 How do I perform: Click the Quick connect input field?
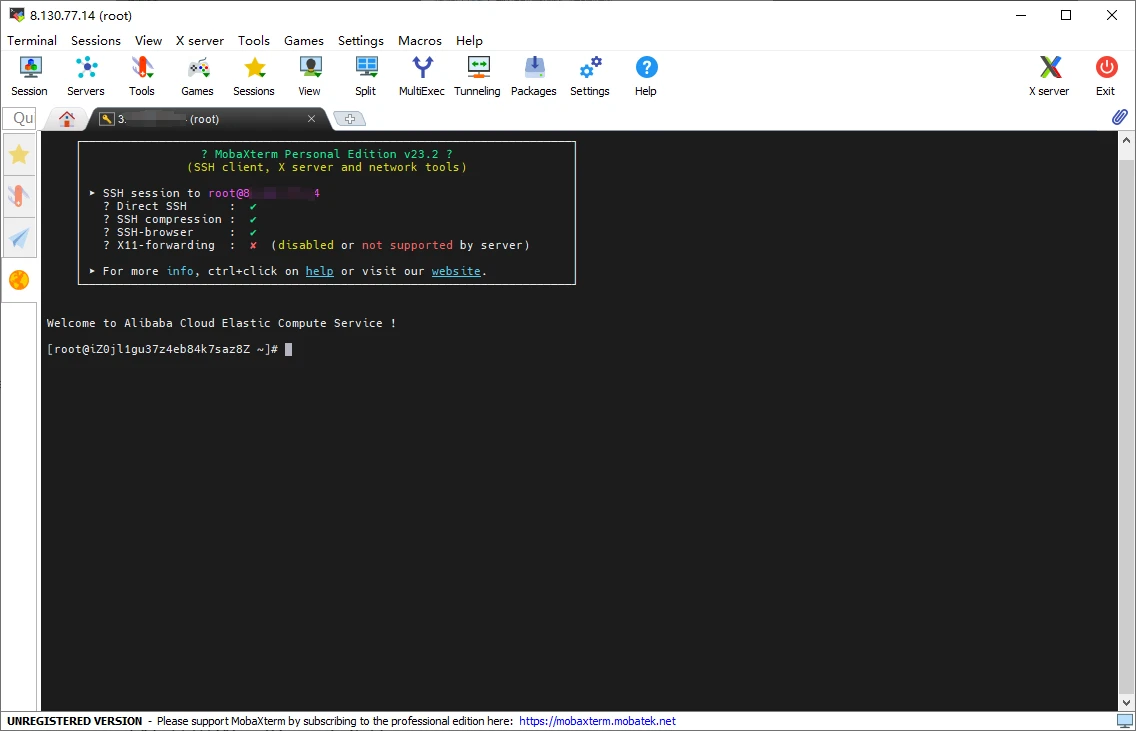tap(20, 118)
